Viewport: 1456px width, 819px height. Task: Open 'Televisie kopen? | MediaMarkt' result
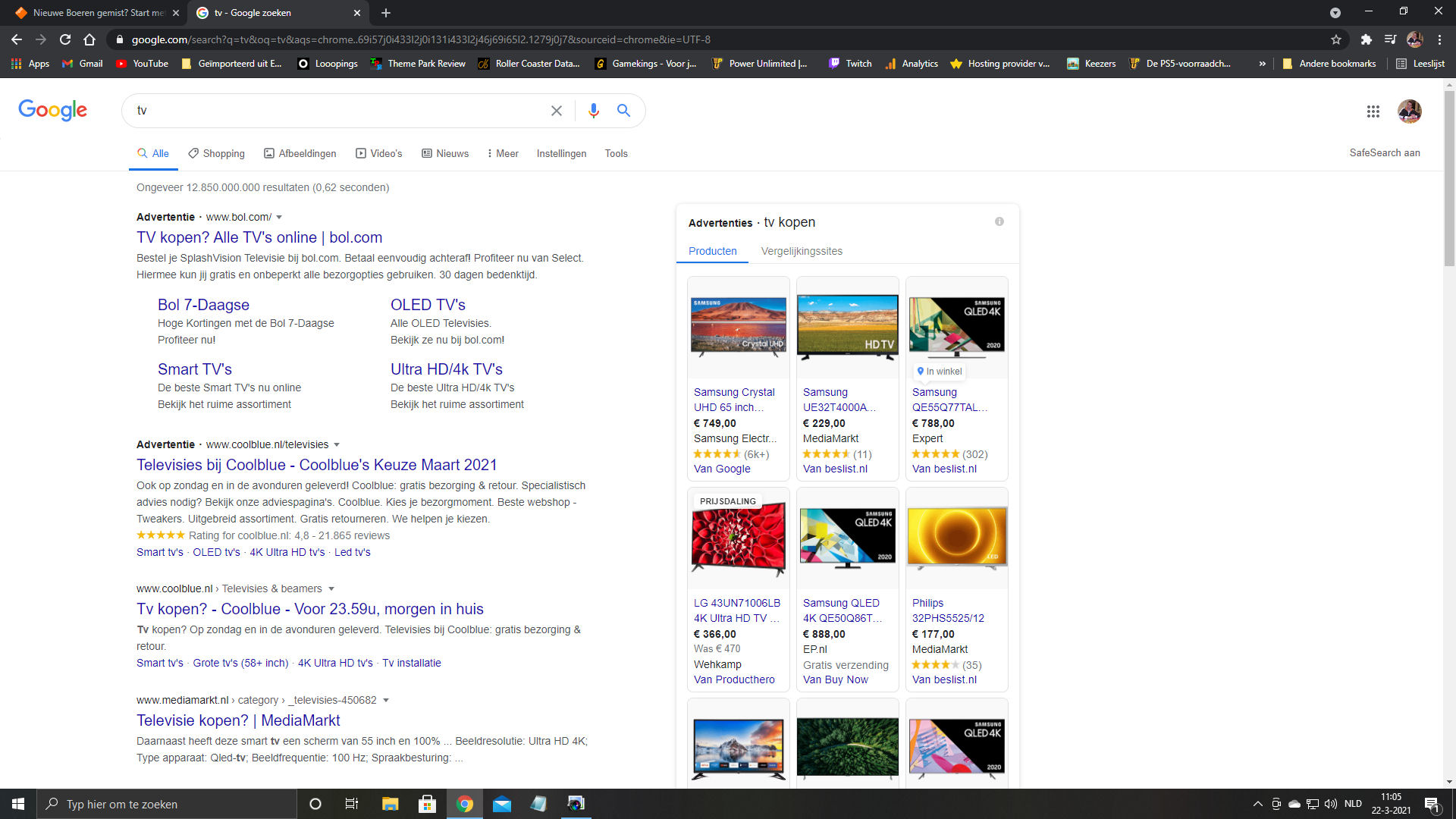(238, 720)
